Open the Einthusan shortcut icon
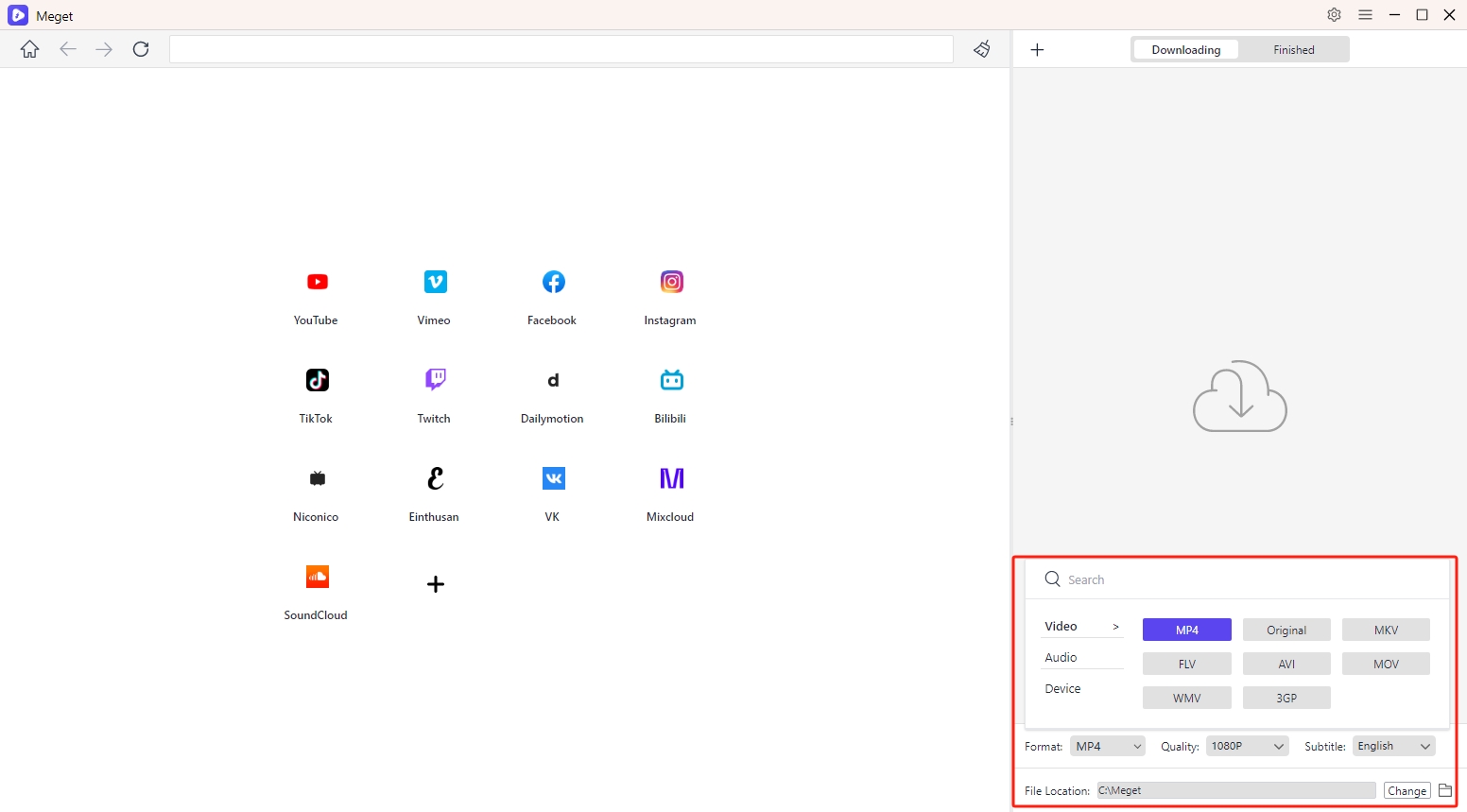Screen dimensions: 1467x812 tap(436, 478)
